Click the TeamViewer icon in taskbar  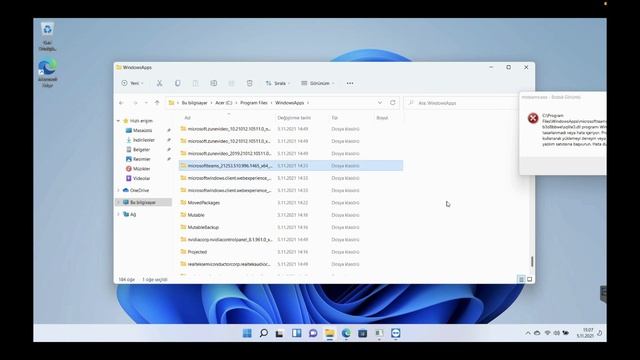click(396, 333)
